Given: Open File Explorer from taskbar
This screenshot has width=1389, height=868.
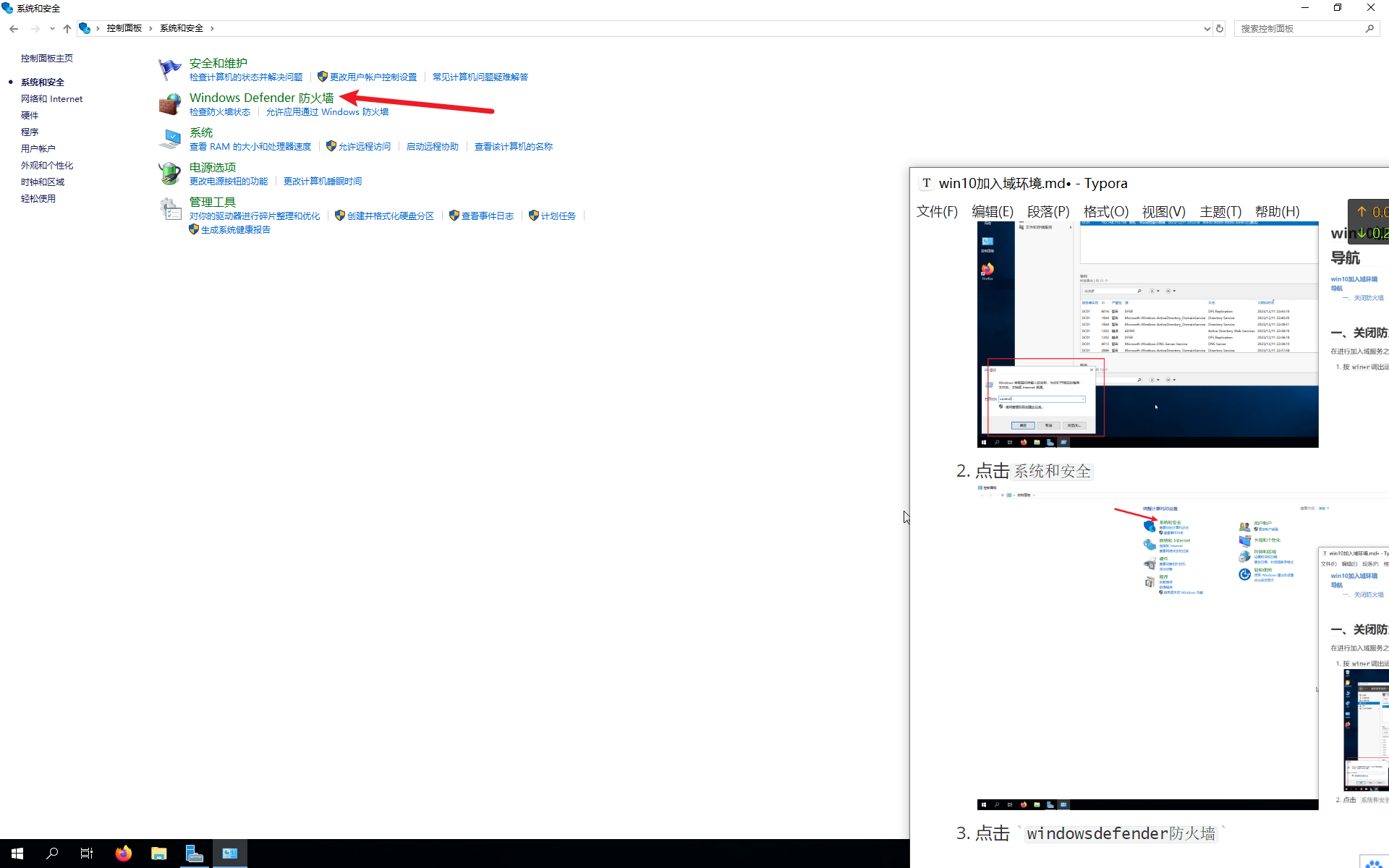Looking at the screenshot, I should pyautogui.click(x=159, y=854).
